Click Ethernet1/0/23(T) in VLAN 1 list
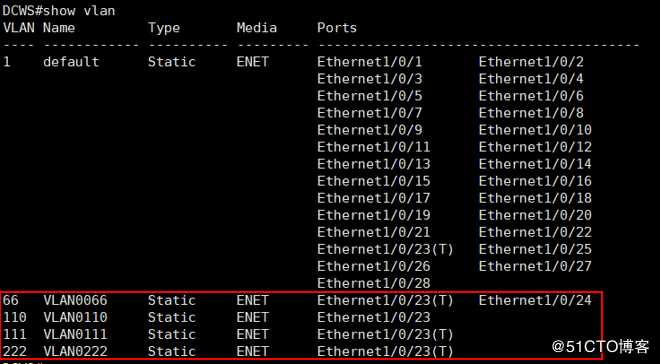Screen dimensions: 660x364 point(385,250)
